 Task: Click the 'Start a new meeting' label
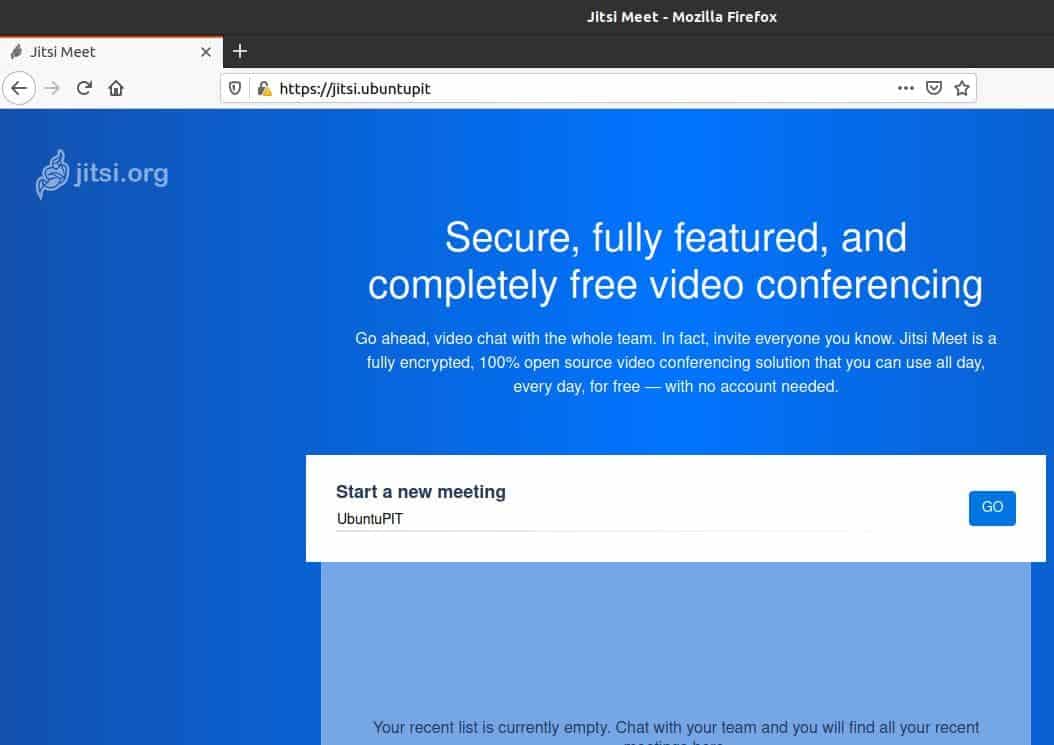click(421, 492)
